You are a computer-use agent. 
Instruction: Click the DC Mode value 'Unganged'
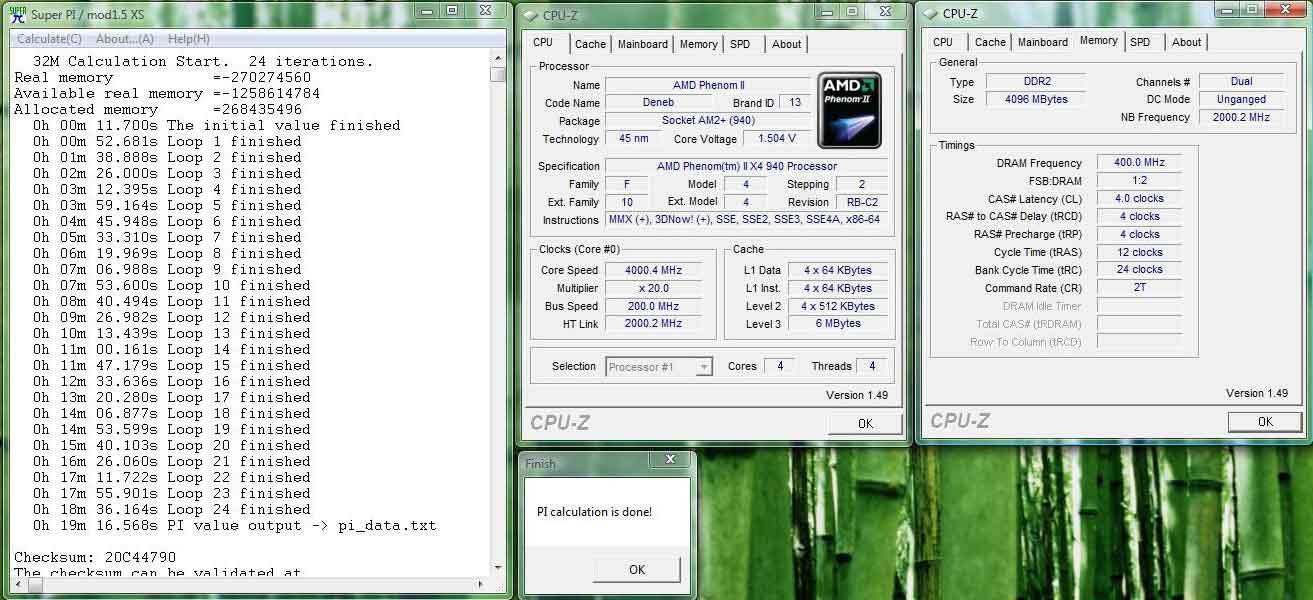pyautogui.click(x=1242, y=100)
